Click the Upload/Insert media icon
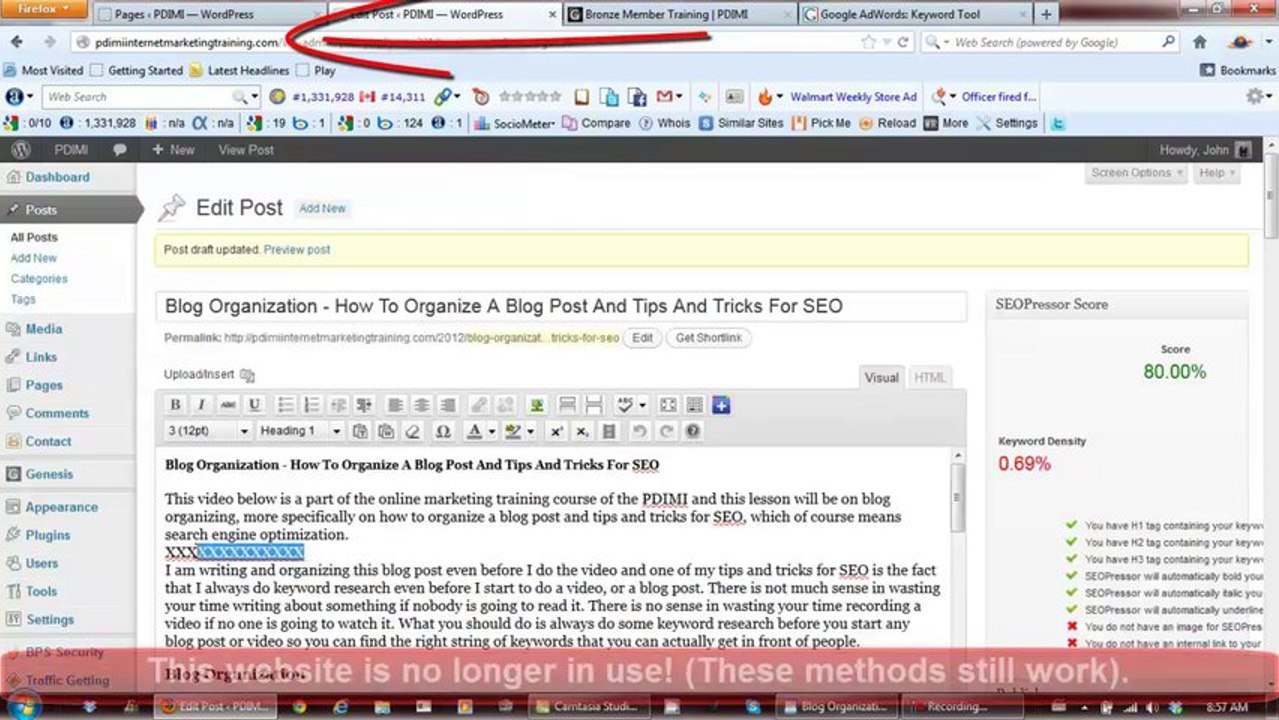Image resolution: width=1279 pixels, height=720 pixels. pos(247,375)
